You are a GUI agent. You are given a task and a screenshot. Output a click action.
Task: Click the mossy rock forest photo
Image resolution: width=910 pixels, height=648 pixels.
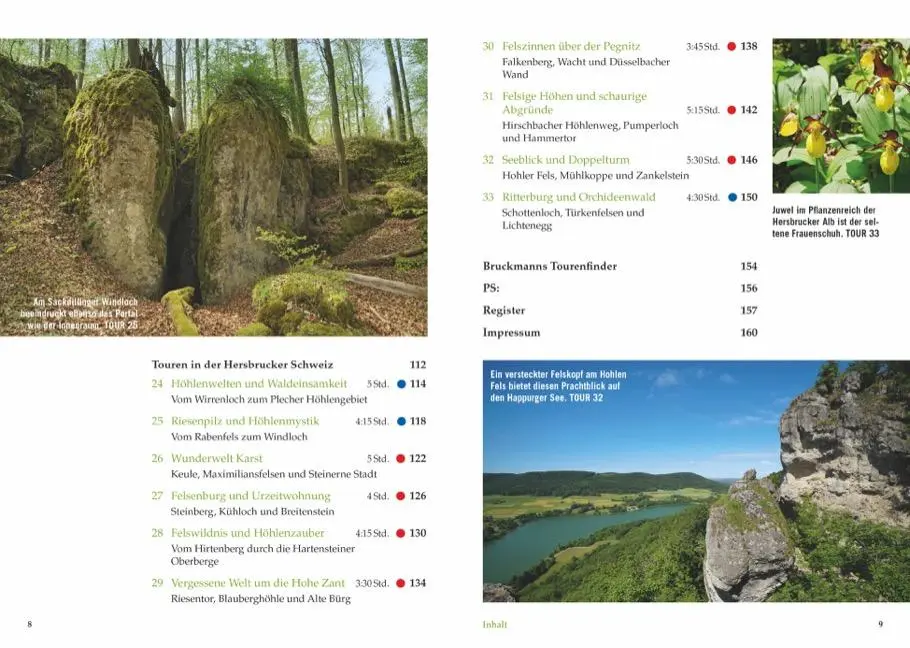pyautogui.click(x=214, y=187)
